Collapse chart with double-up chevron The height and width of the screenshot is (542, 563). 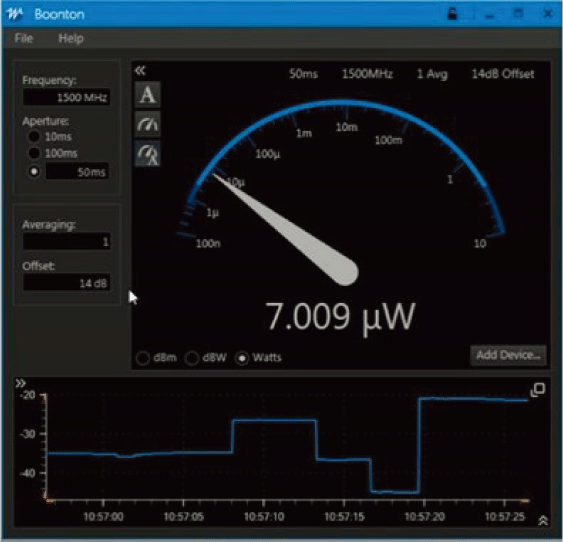point(543,520)
